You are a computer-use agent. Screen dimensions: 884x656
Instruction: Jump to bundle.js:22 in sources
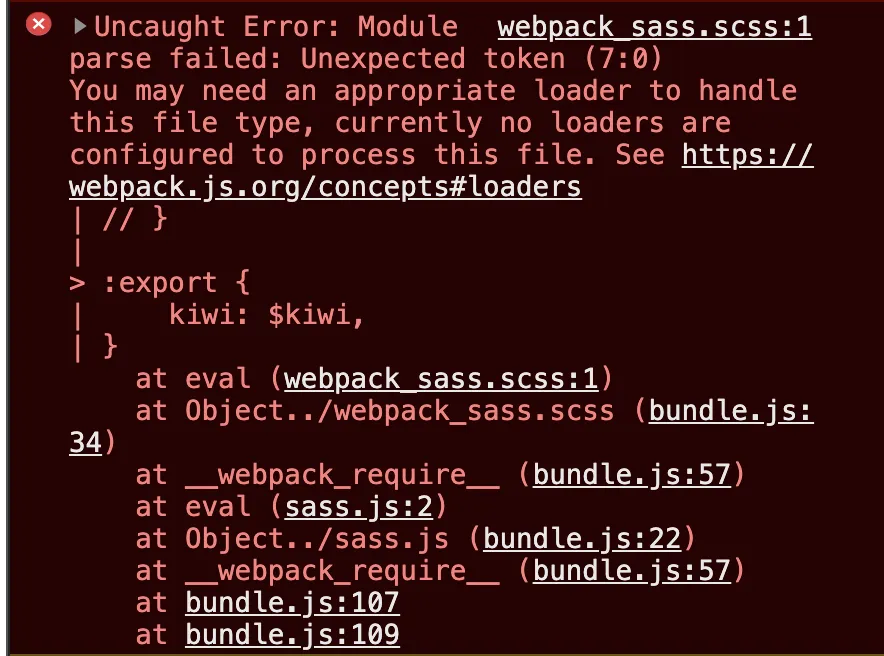tap(582, 539)
